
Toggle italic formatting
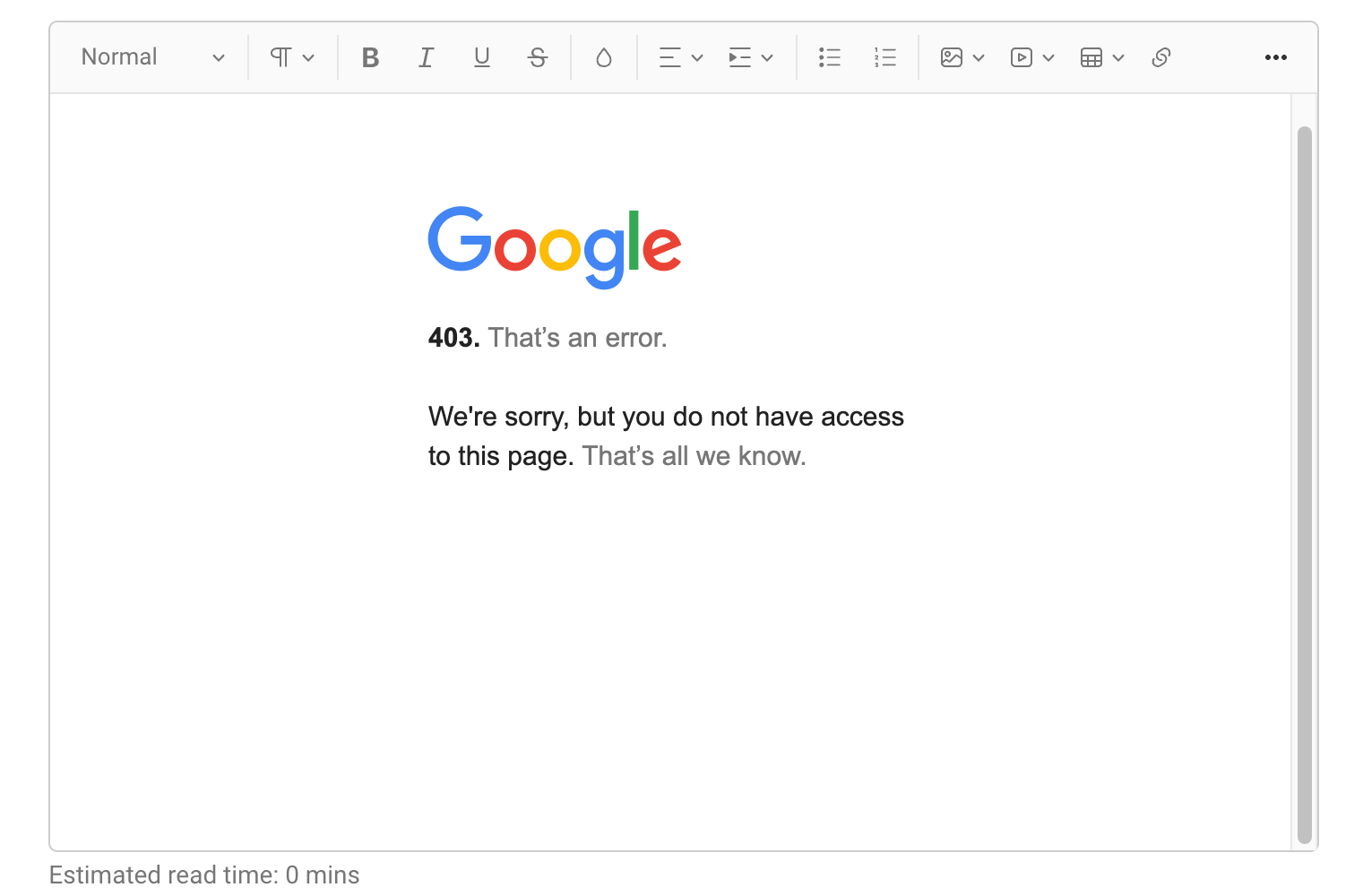[426, 57]
